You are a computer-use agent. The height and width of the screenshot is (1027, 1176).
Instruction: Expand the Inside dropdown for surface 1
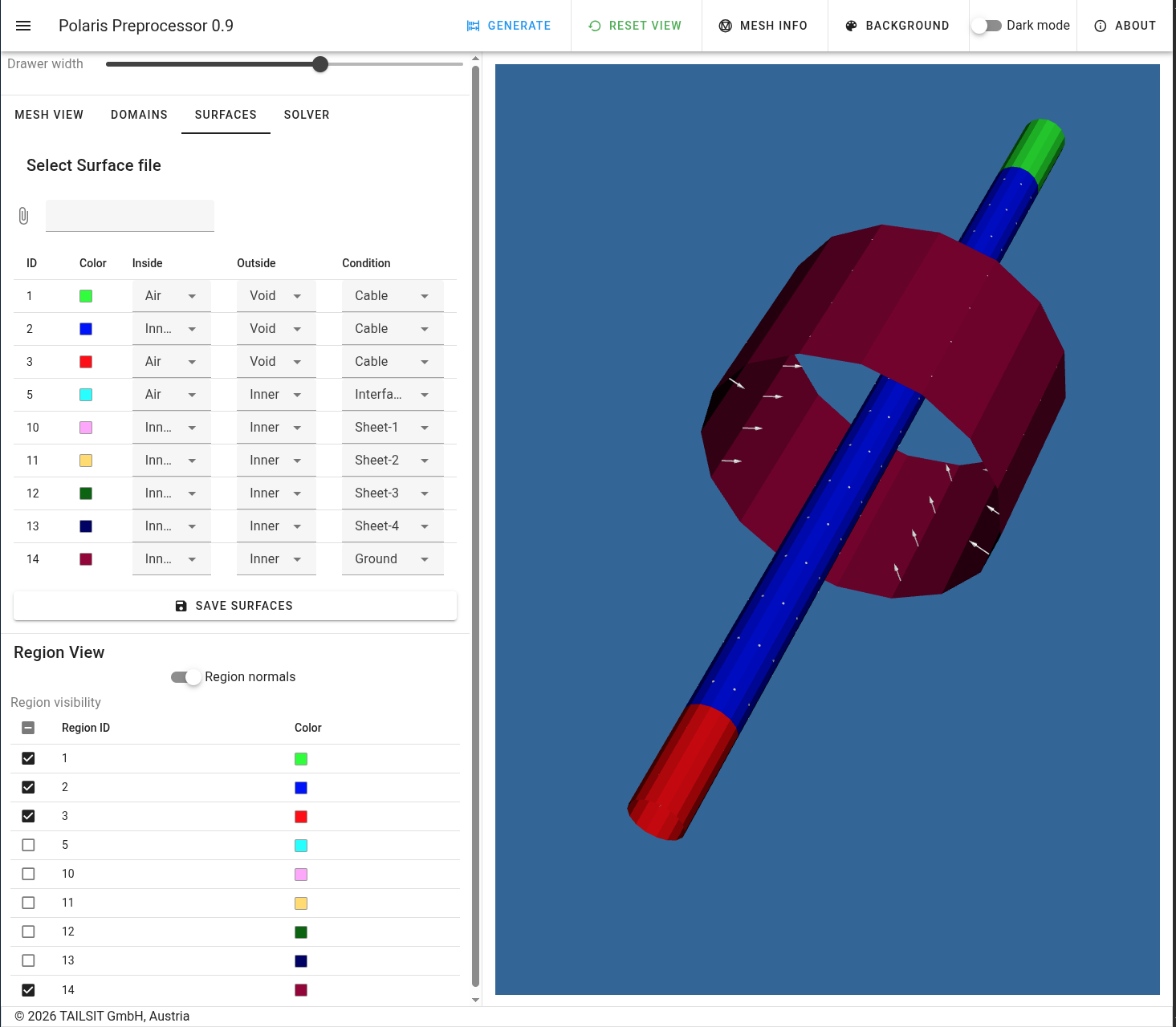click(172, 296)
